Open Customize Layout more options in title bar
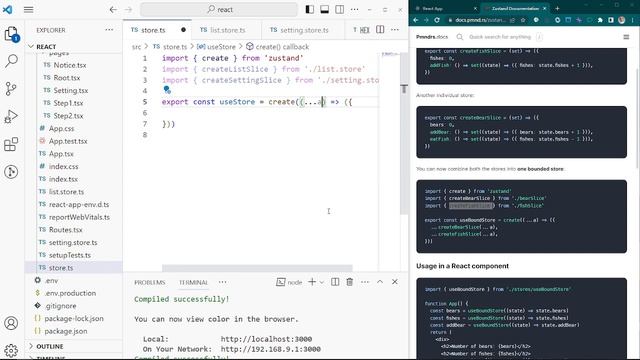Image resolution: width=640 pixels, height=360 pixels. (x=354, y=9)
